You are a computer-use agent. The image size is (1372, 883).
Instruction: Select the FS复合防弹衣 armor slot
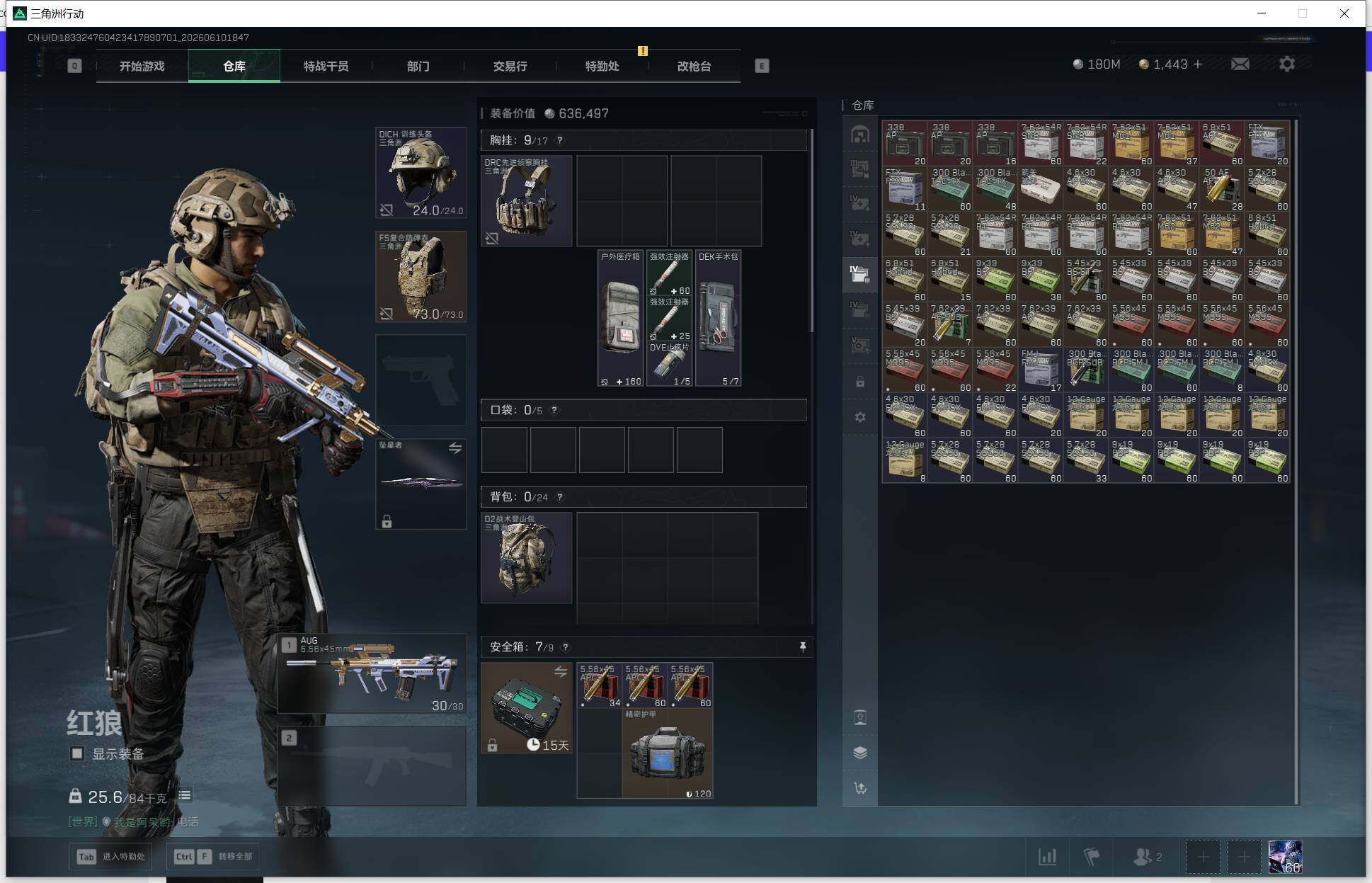(x=421, y=276)
